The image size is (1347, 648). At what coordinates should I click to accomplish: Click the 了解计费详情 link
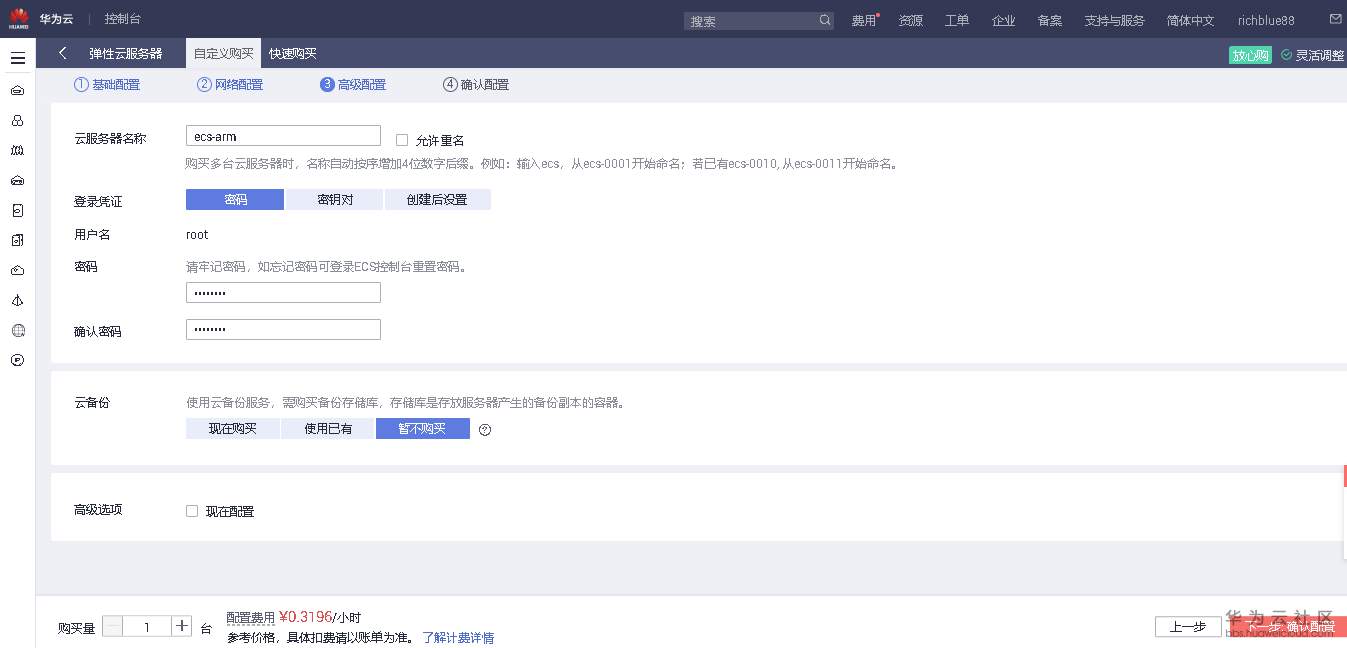tap(457, 637)
